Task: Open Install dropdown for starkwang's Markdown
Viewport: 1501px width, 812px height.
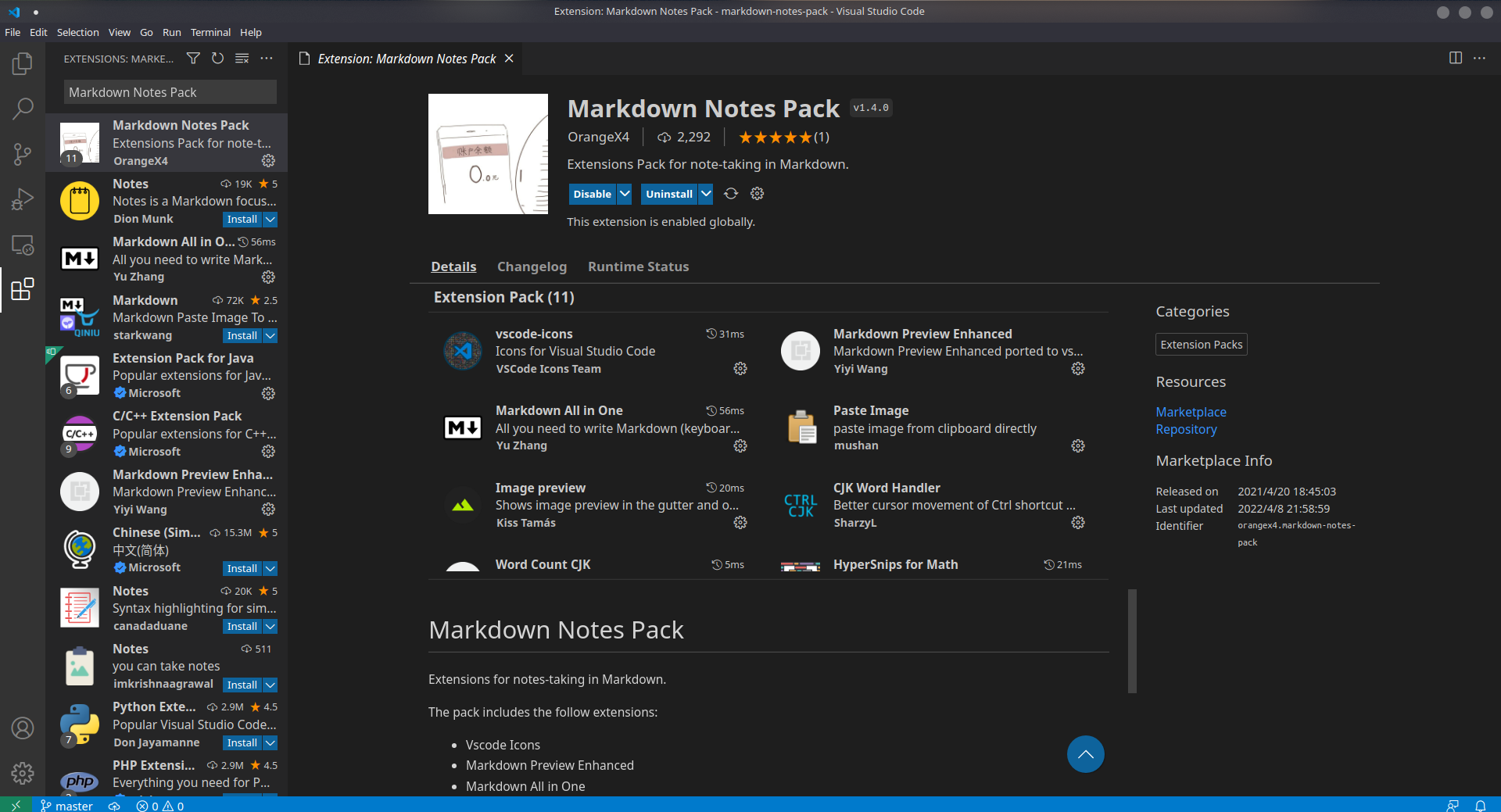Action: click(x=270, y=336)
